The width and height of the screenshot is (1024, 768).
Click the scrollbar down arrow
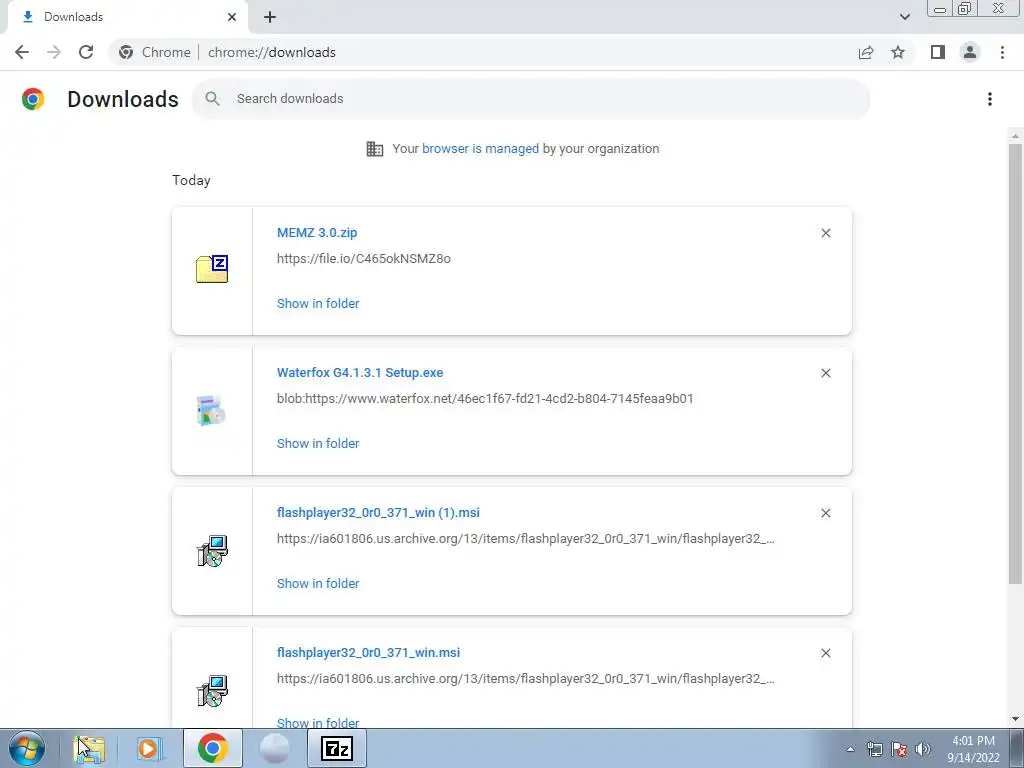[1015, 720]
